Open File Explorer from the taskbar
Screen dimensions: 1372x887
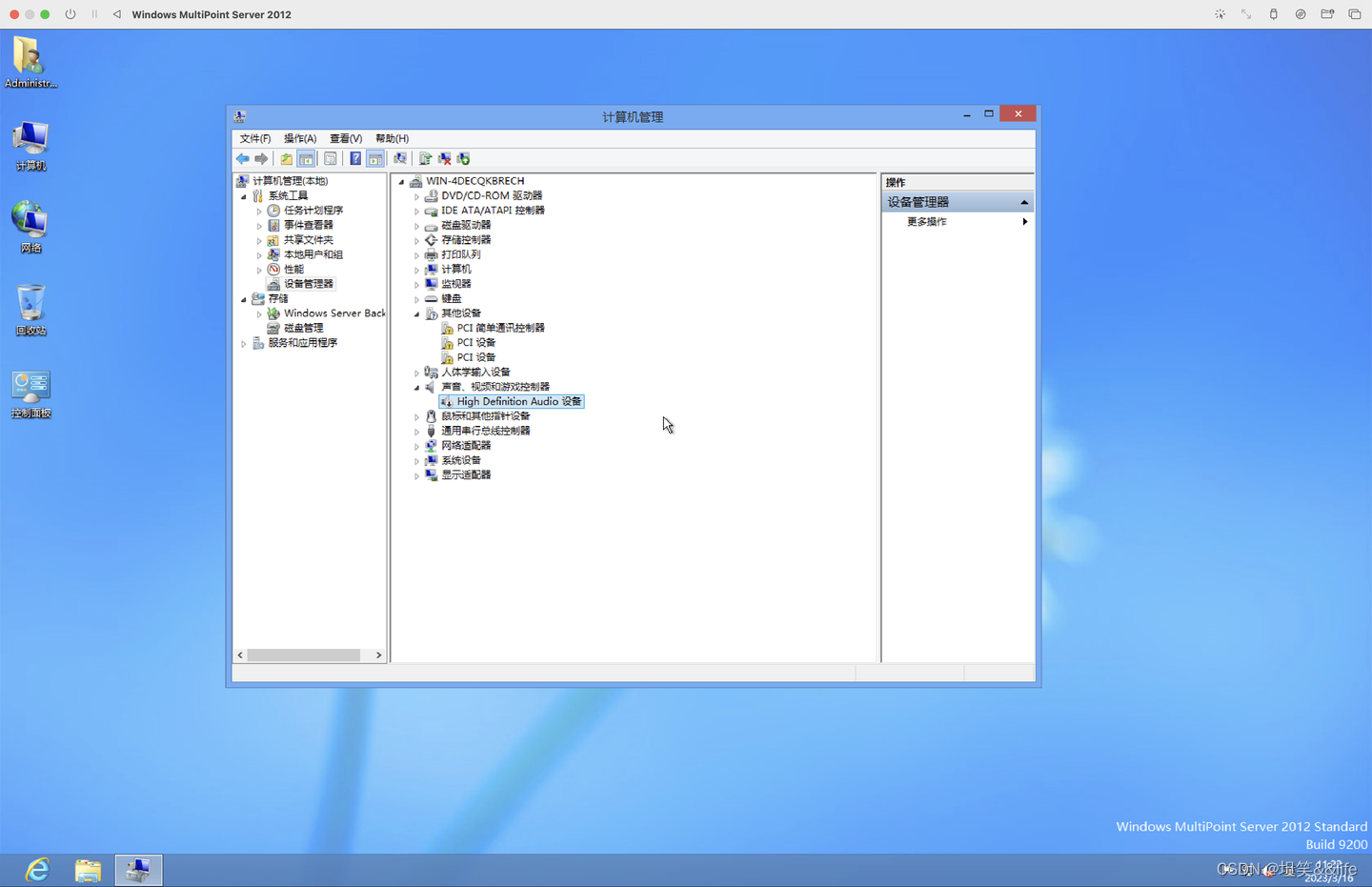(88, 870)
